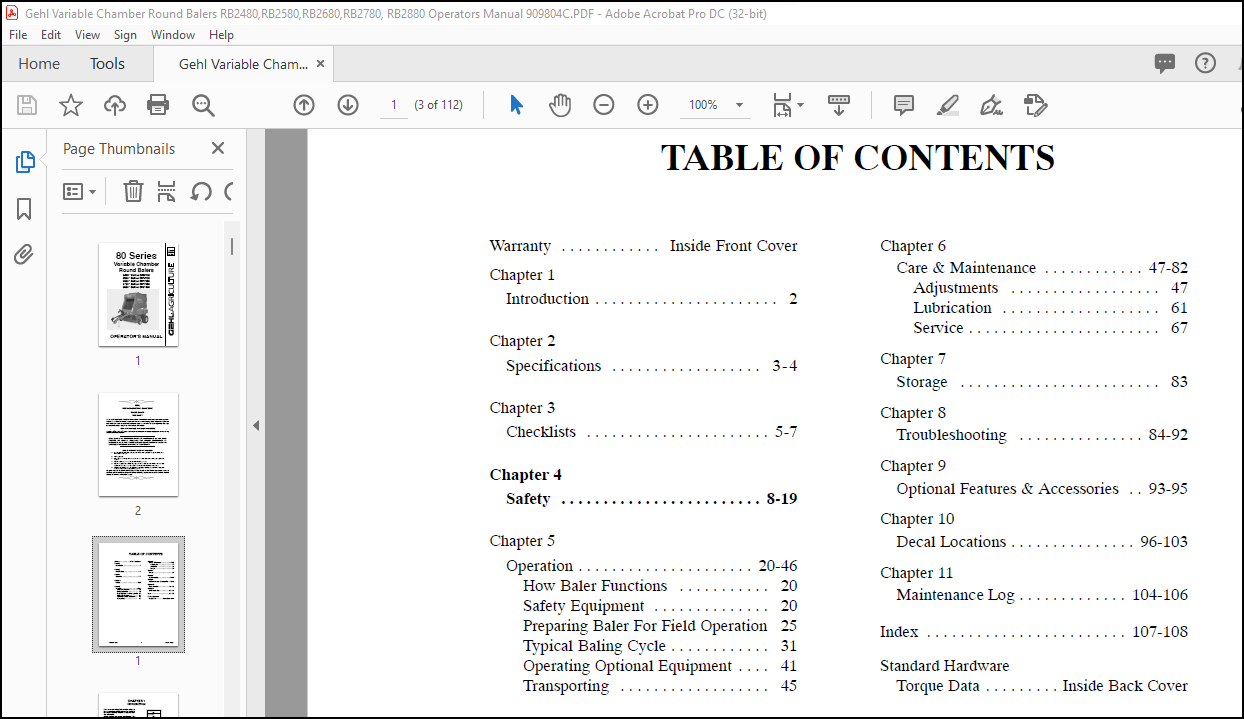
Task: Open the Window menu
Action: 173,34
